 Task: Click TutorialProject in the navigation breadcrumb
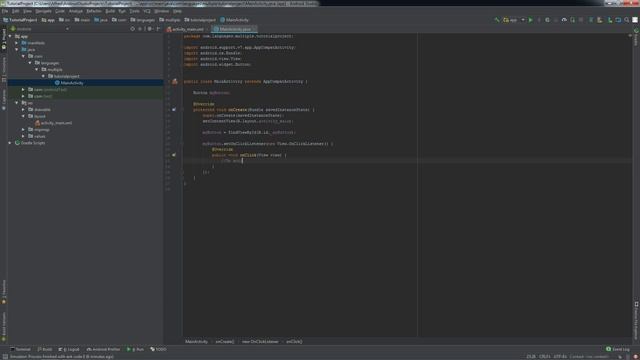coord(20,20)
